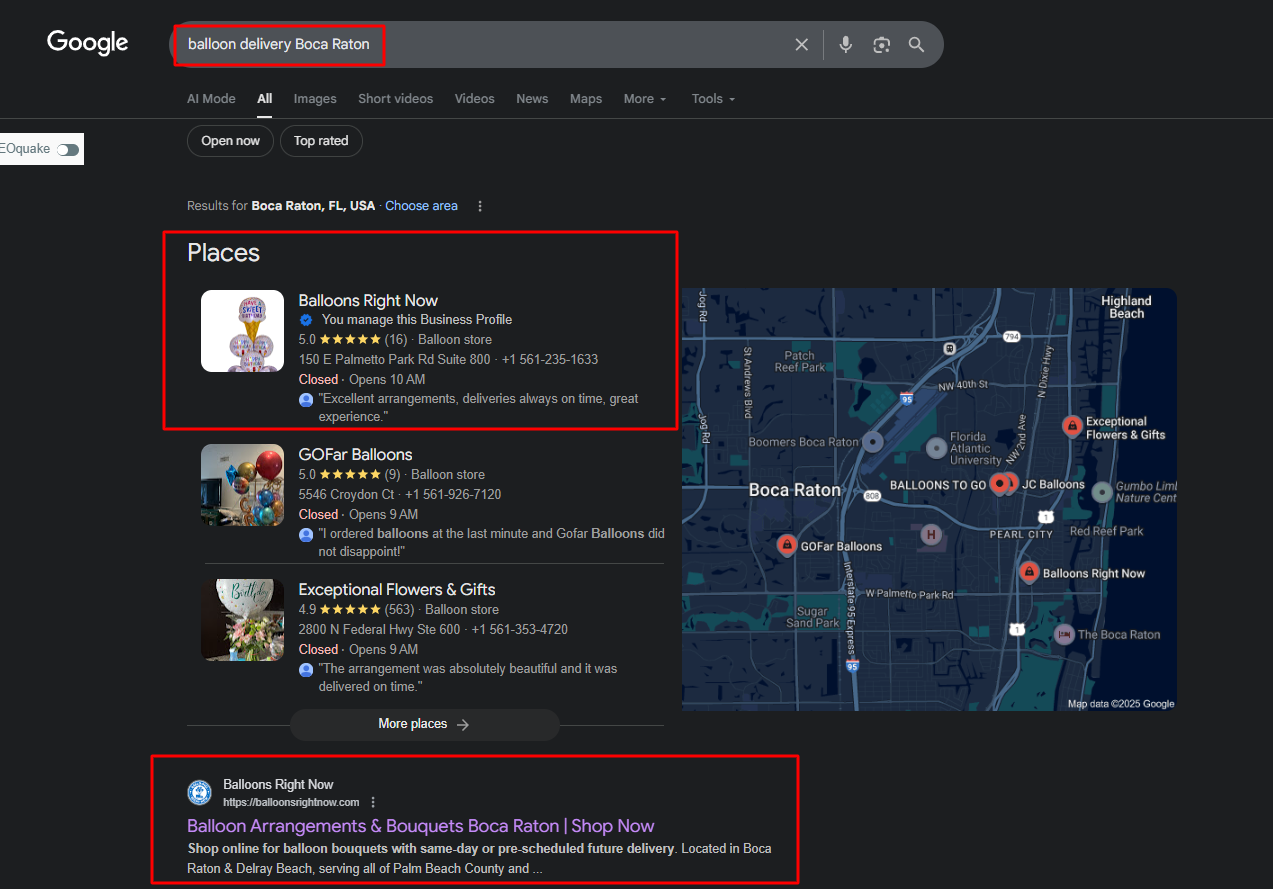Open three-dot menu beside balloonsrightnow.com URL

[x=373, y=802]
